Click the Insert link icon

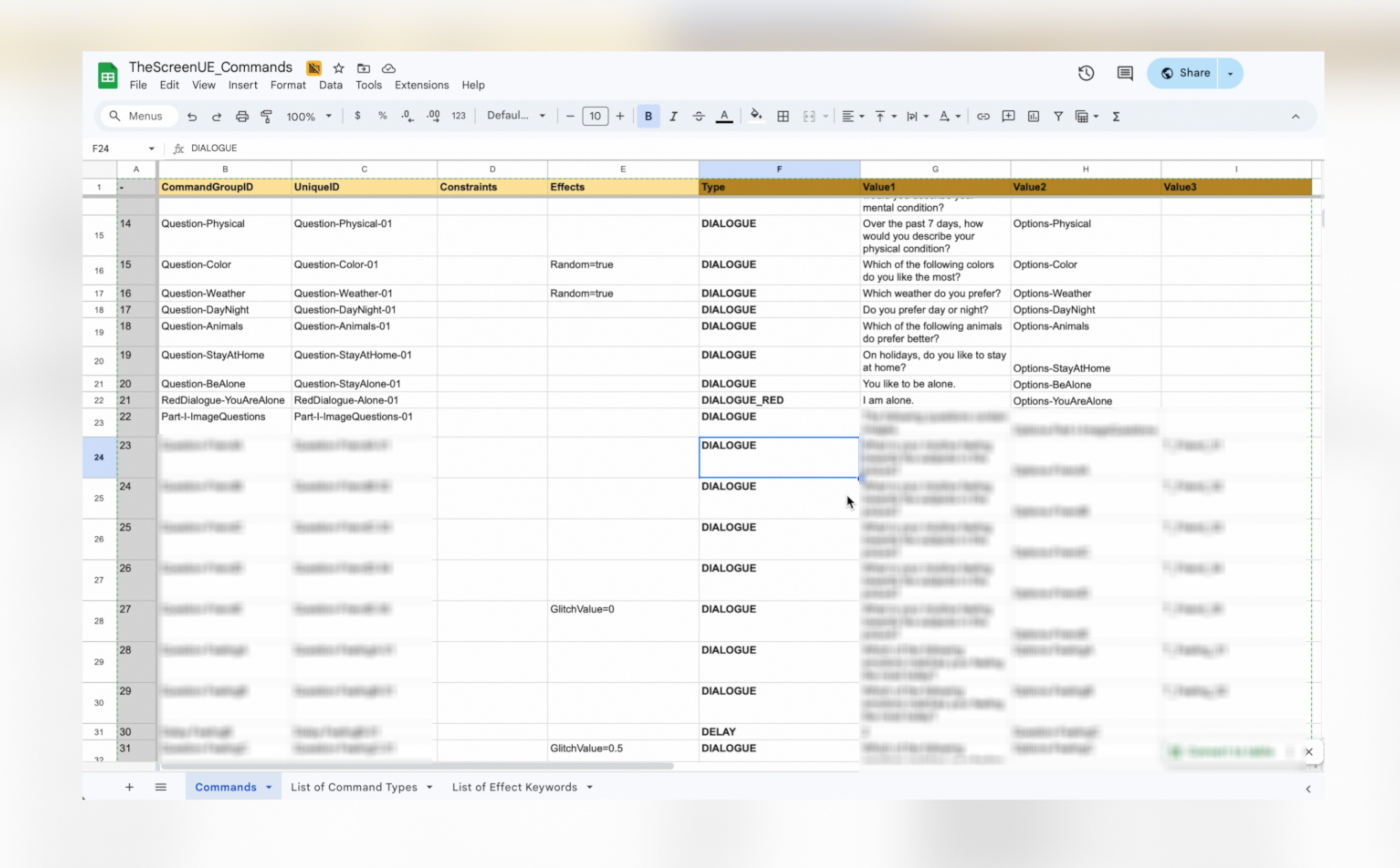(983, 116)
